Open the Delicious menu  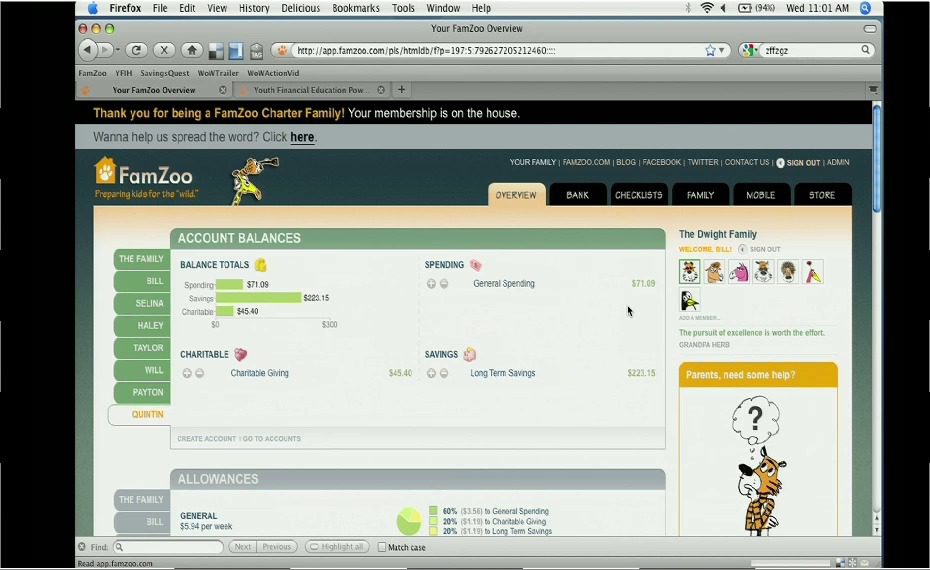tap(301, 8)
